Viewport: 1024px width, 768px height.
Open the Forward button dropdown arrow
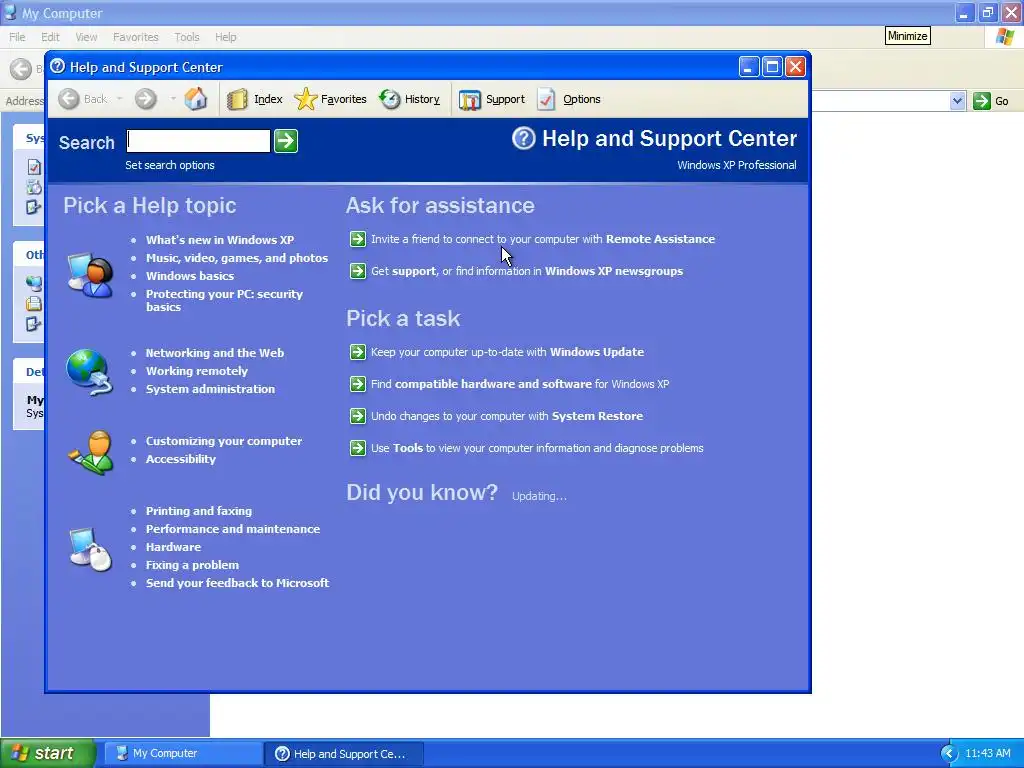coord(172,99)
